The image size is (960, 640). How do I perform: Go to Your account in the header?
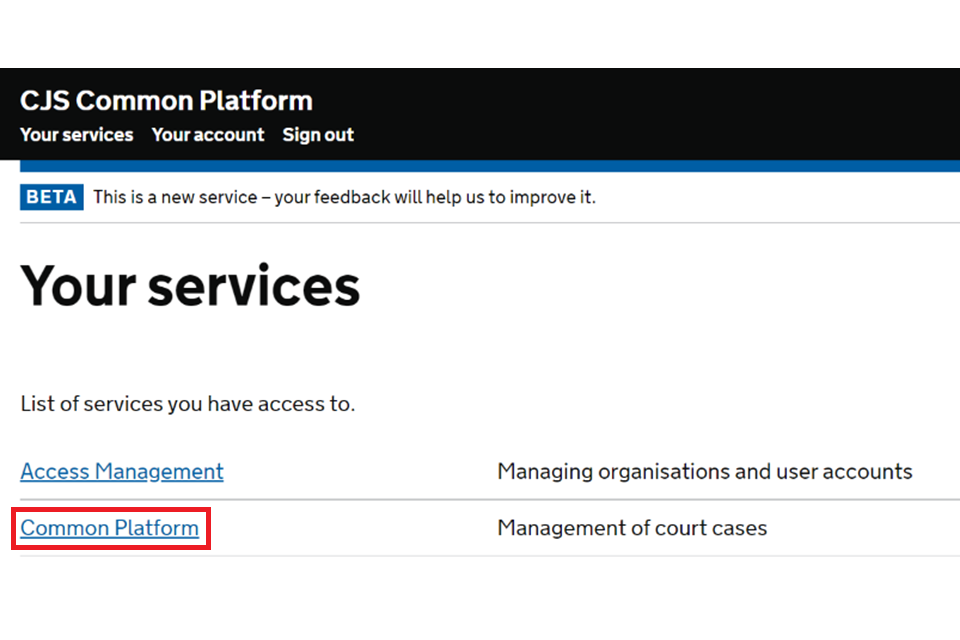pos(208,135)
